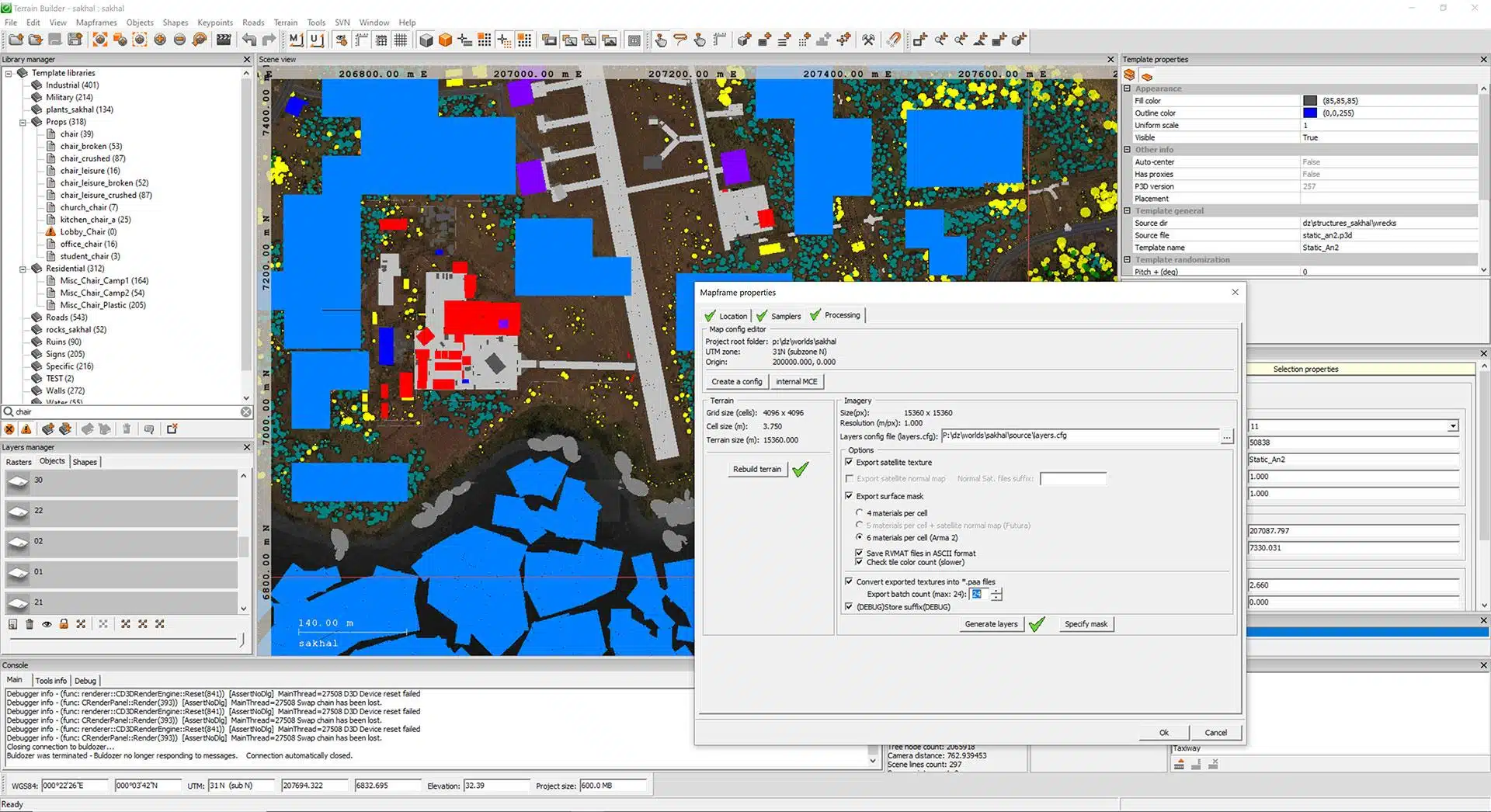Screen dimensions: 1491x812
Task: Open the Mapframes menu
Action: pyautogui.click(x=96, y=23)
